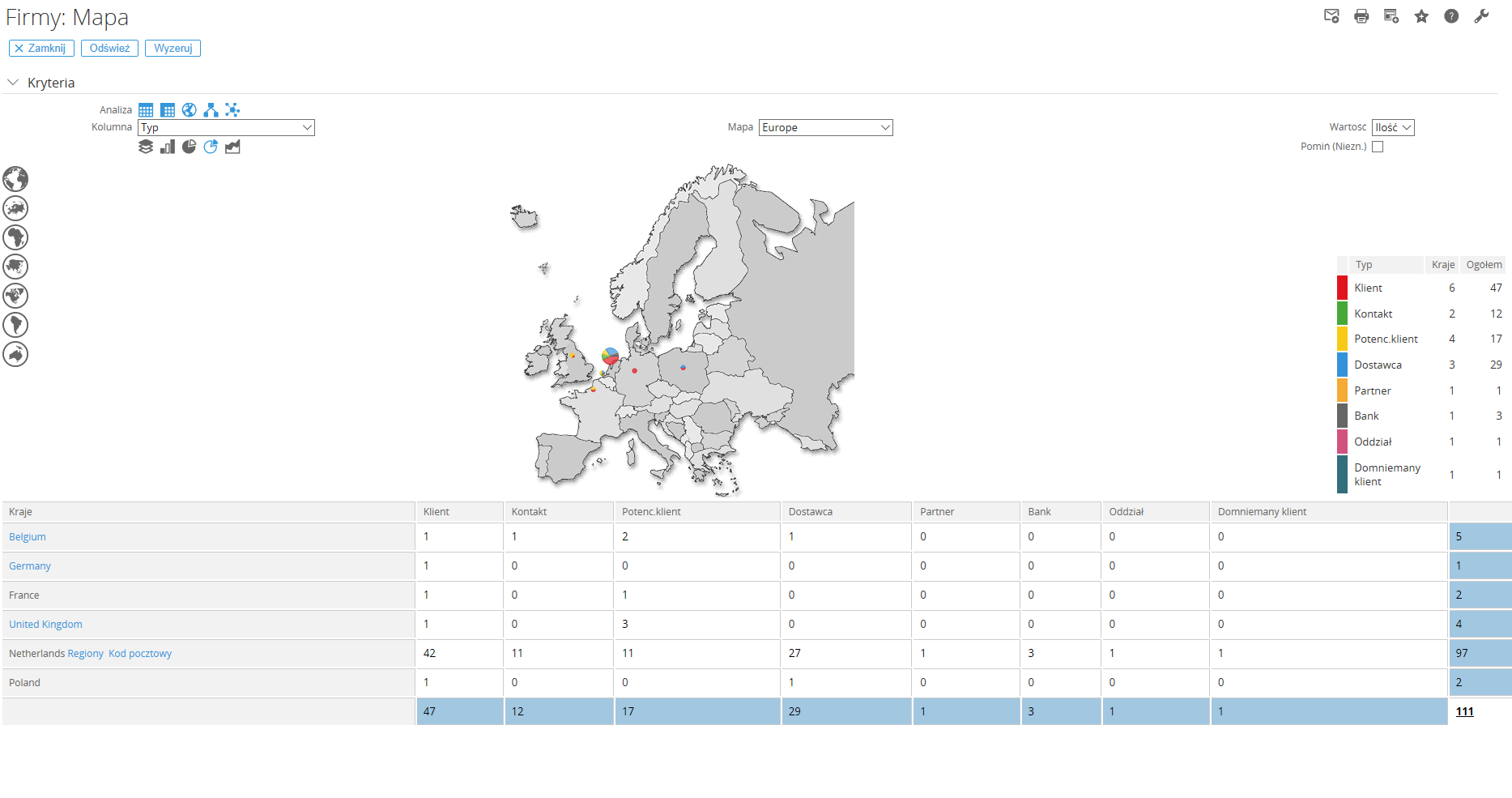
Task: Click the Kod pocztowy link for Netherlands
Action: (x=140, y=654)
